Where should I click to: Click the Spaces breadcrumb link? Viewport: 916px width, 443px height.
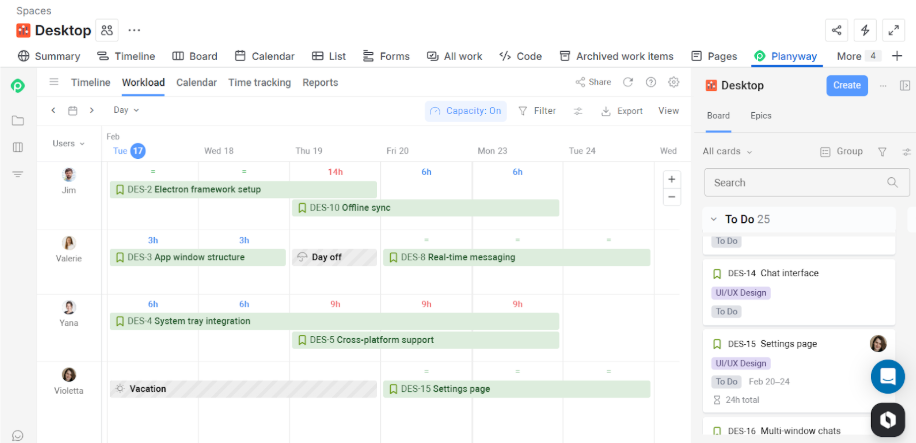tap(33, 11)
